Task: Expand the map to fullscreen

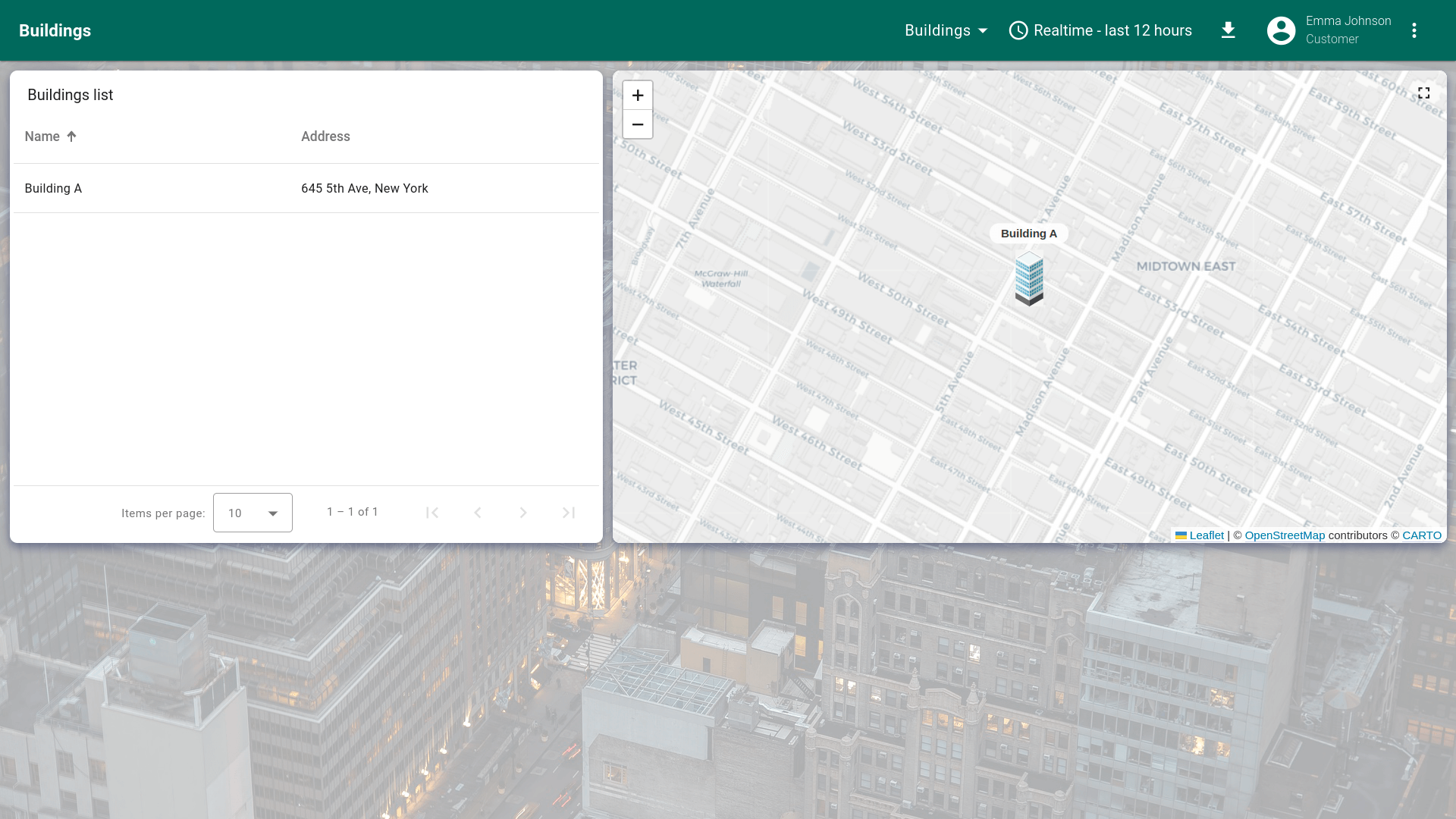Action: coord(1423,93)
